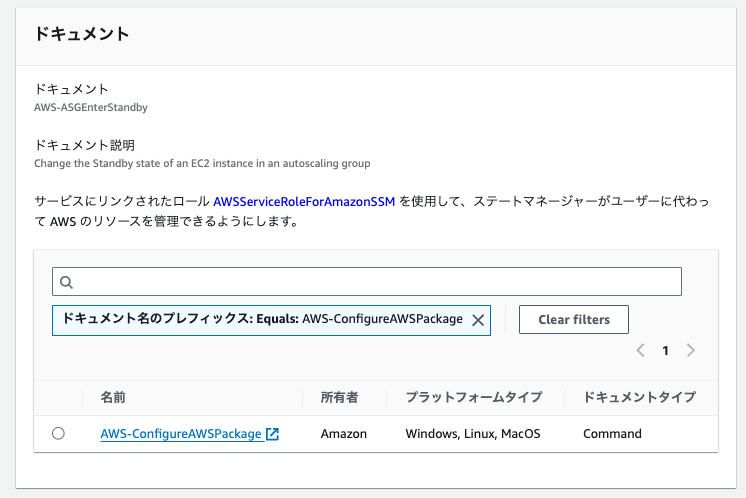Click the document name prefix filter chip

(262, 320)
